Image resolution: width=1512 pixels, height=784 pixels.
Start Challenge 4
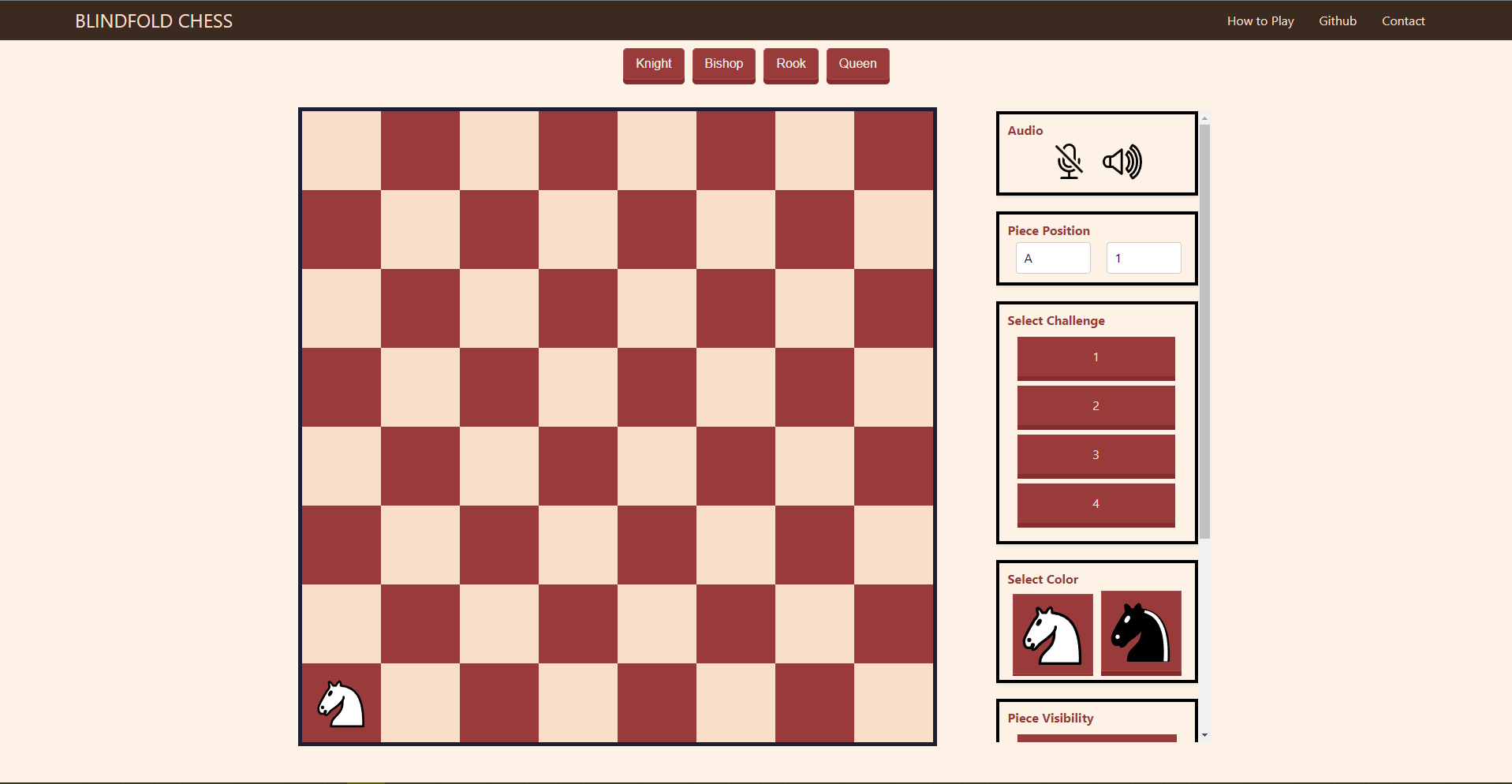tap(1096, 504)
